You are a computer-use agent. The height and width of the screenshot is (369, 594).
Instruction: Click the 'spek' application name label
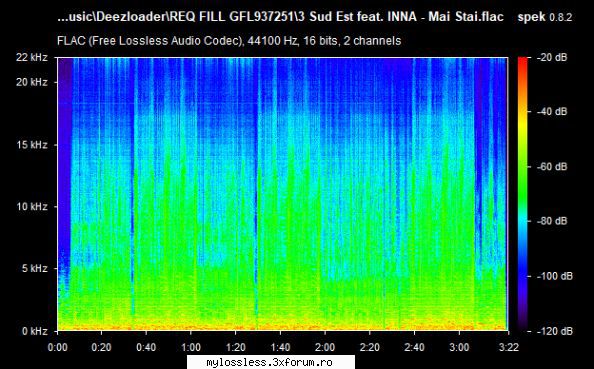pos(531,17)
